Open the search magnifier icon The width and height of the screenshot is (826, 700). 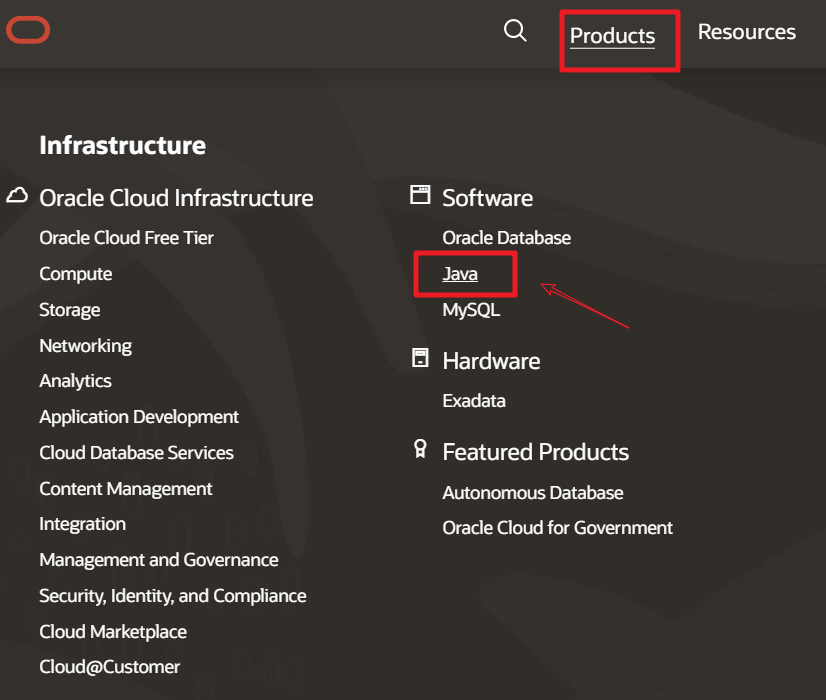point(515,31)
